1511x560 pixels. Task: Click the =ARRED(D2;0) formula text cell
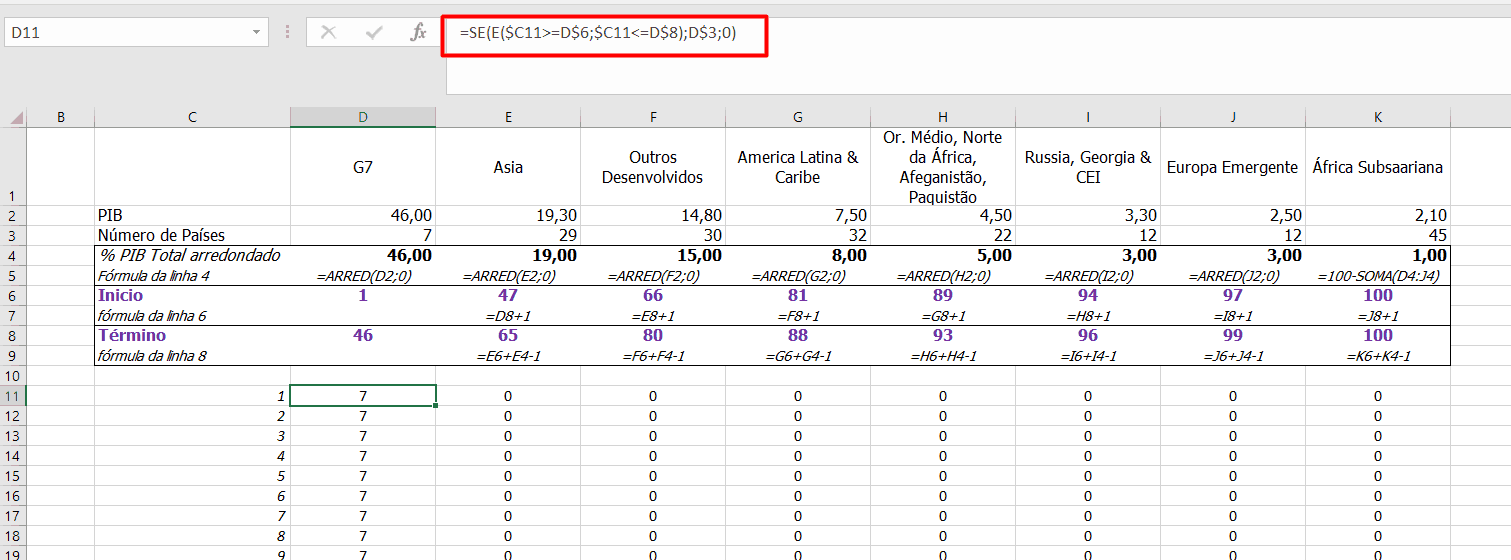pyautogui.click(x=363, y=276)
